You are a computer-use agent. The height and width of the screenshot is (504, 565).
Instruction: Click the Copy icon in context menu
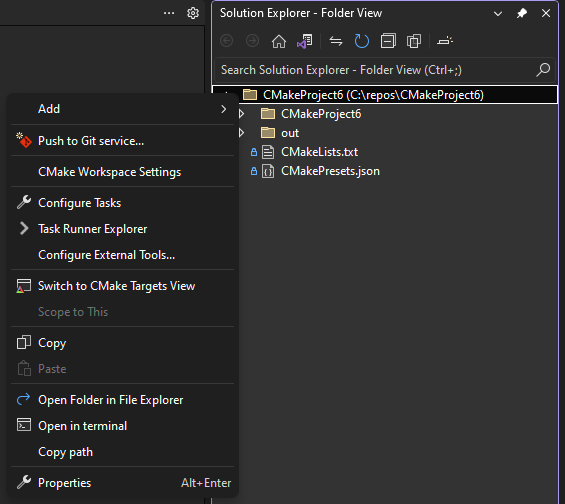coord(24,342)
